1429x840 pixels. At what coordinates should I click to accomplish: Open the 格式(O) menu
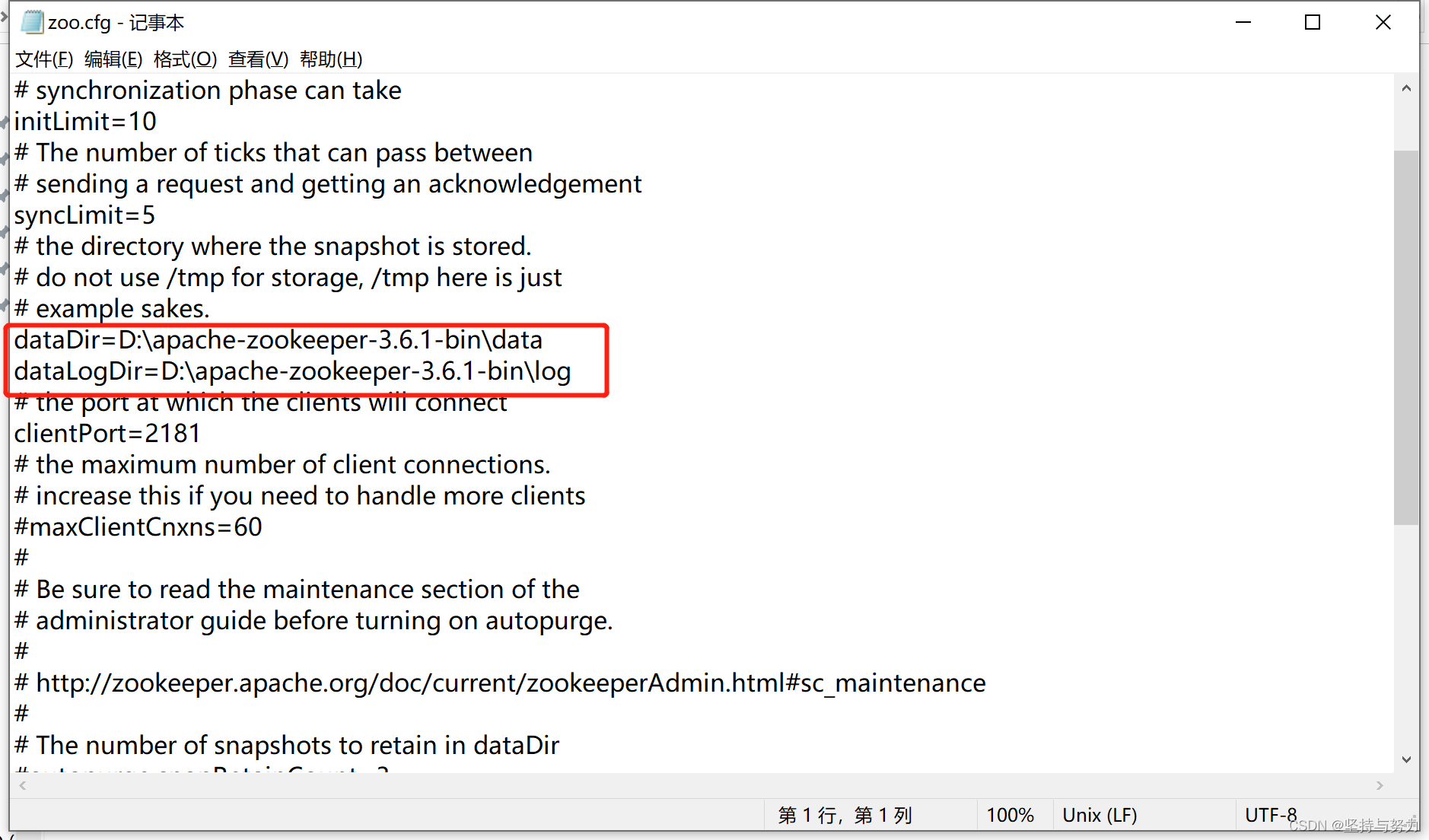(185, 59)
